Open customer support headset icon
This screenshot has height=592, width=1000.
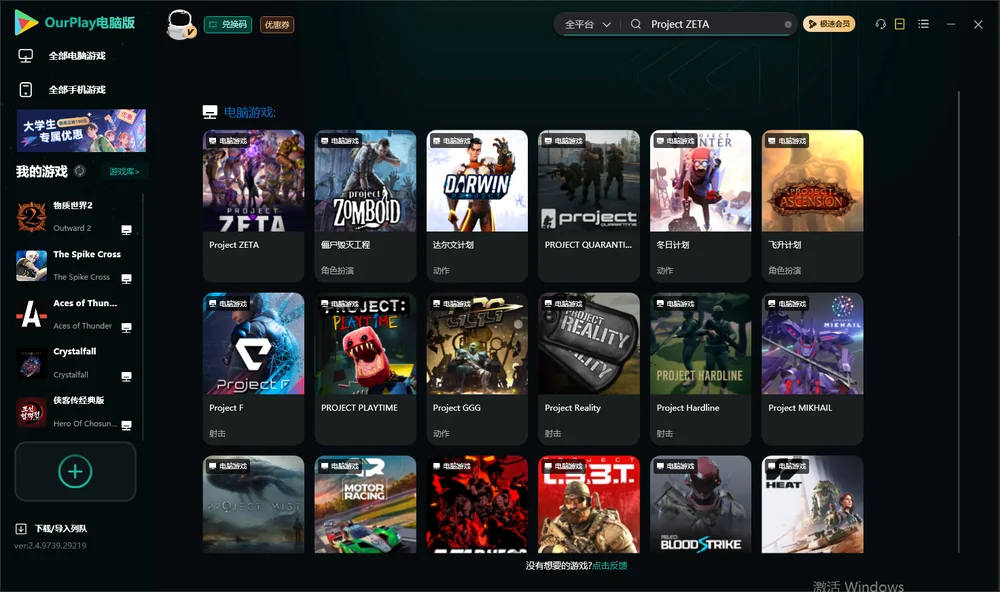[x=880, y=24]
